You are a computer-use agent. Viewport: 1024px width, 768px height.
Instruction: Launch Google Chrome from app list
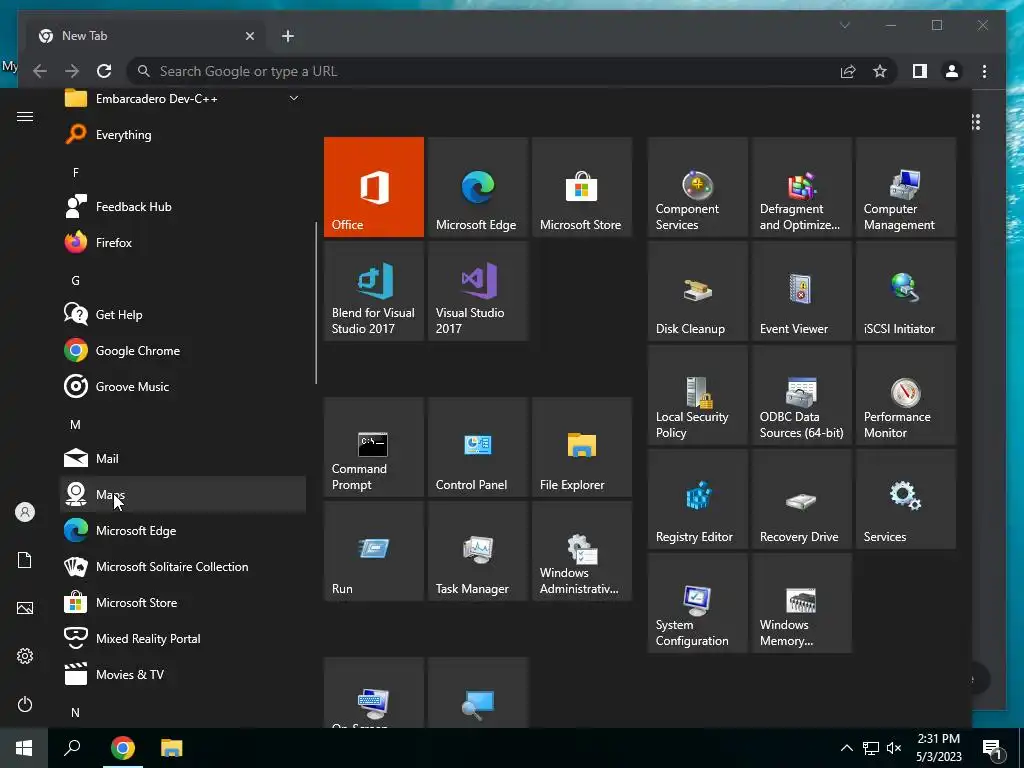183,351
